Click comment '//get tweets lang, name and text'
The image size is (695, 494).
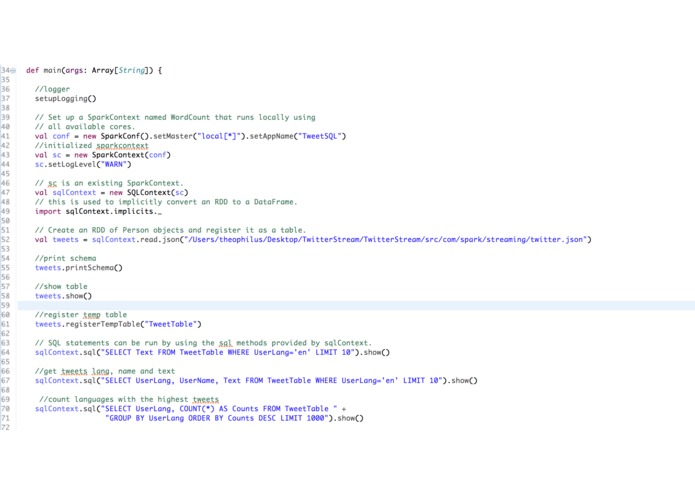click(x=105, y=371)
